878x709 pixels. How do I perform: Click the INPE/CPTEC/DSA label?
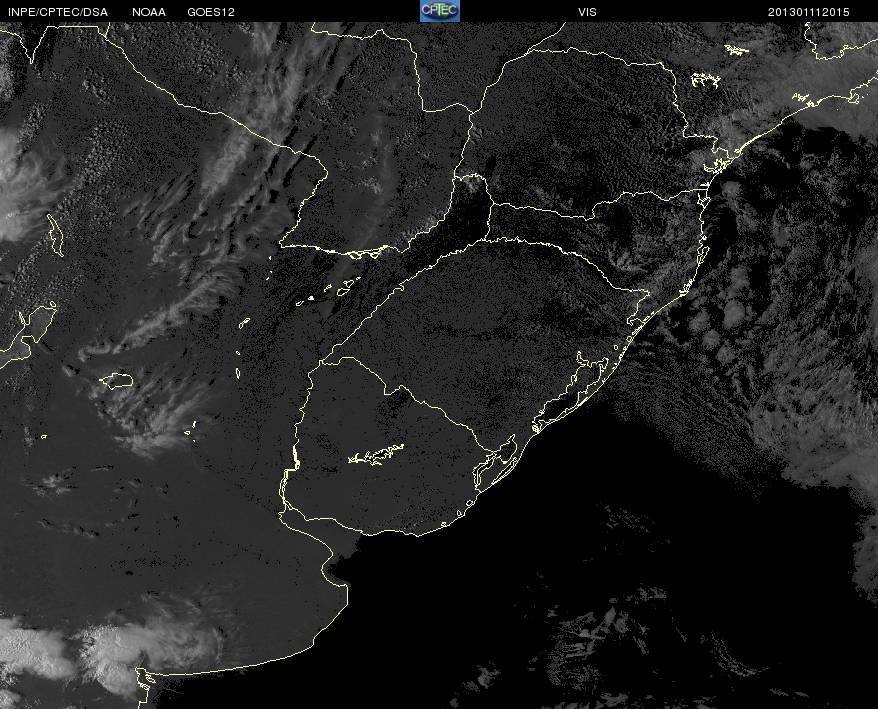click(58, 12)
